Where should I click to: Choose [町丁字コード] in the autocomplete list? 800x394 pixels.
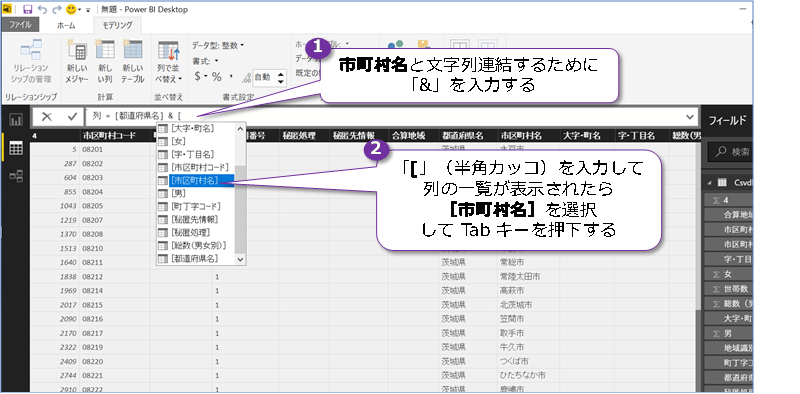[195, 206]
